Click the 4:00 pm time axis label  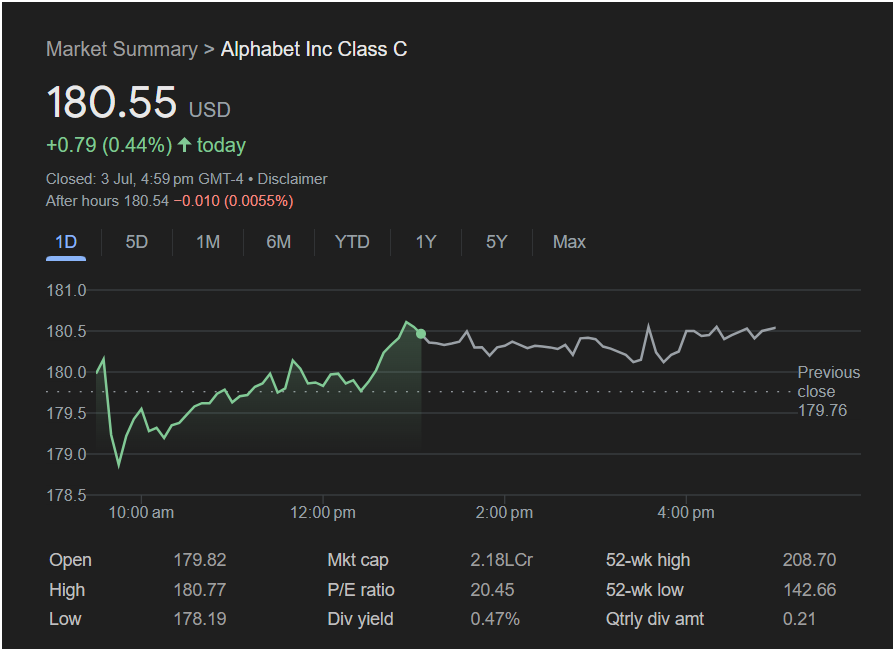point(686,512)
